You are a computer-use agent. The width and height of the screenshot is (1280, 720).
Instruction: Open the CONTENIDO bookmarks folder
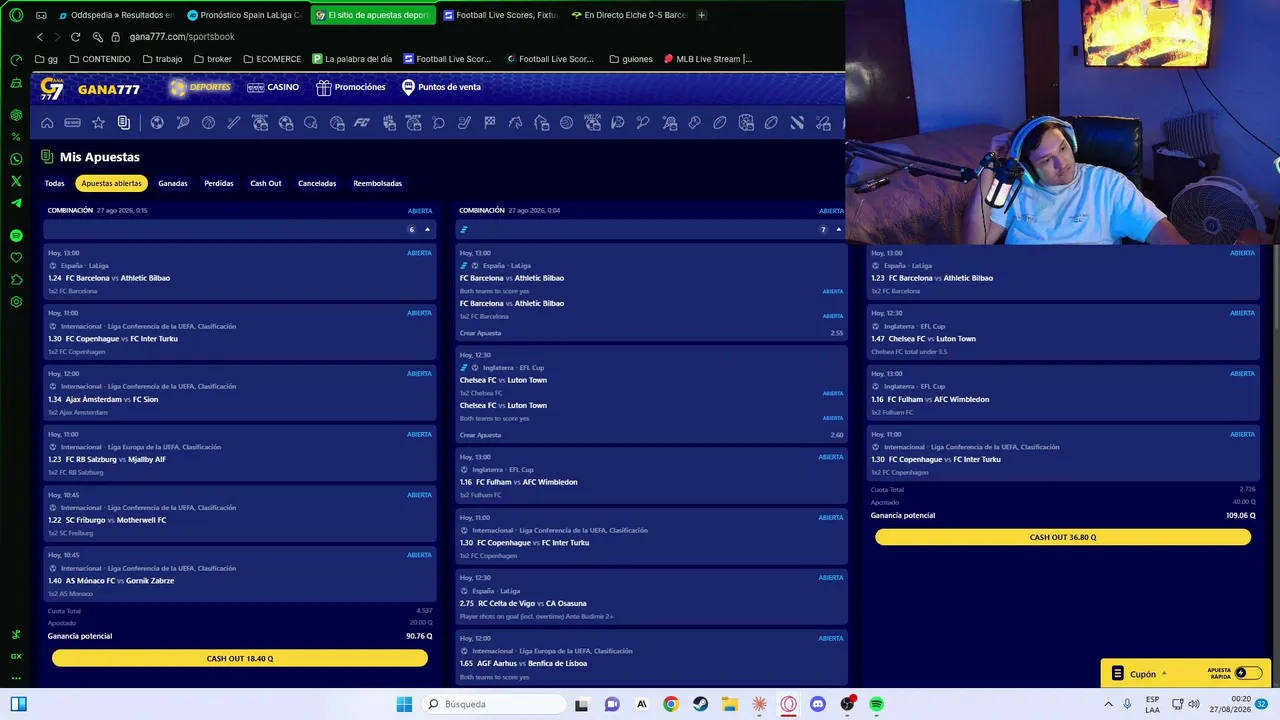click(100, 59)
